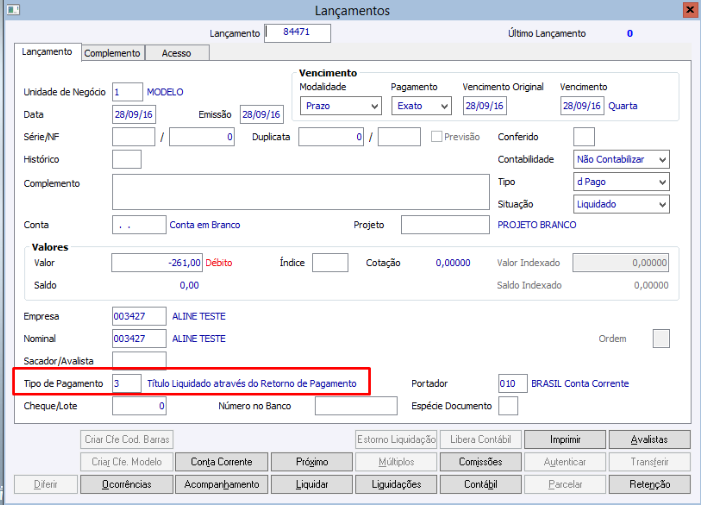Image resolution: width=703 pixels, height=505 pixels.
Task: Check the Conferido box
Action: click(584, 137)
